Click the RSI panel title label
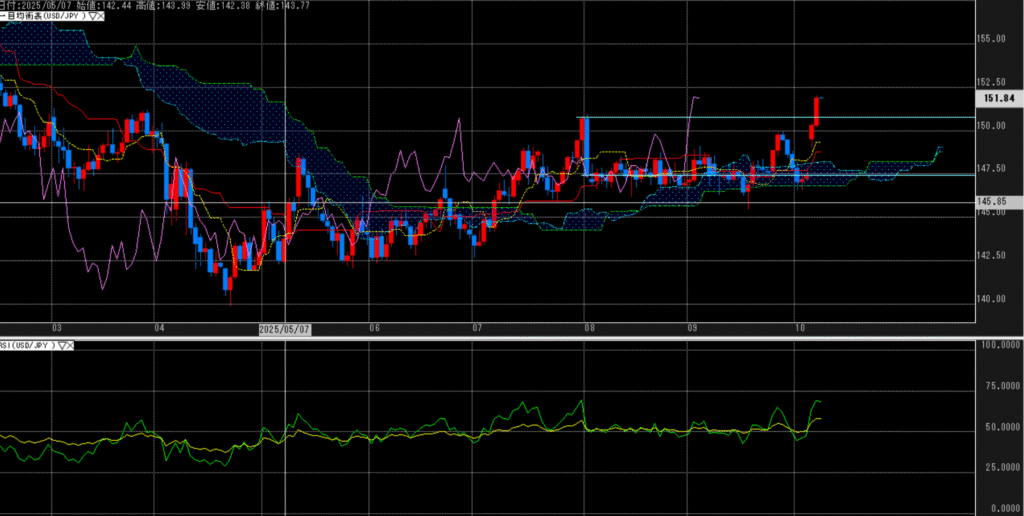This screenshot has height=516, width=1024. tap(27, 345)
